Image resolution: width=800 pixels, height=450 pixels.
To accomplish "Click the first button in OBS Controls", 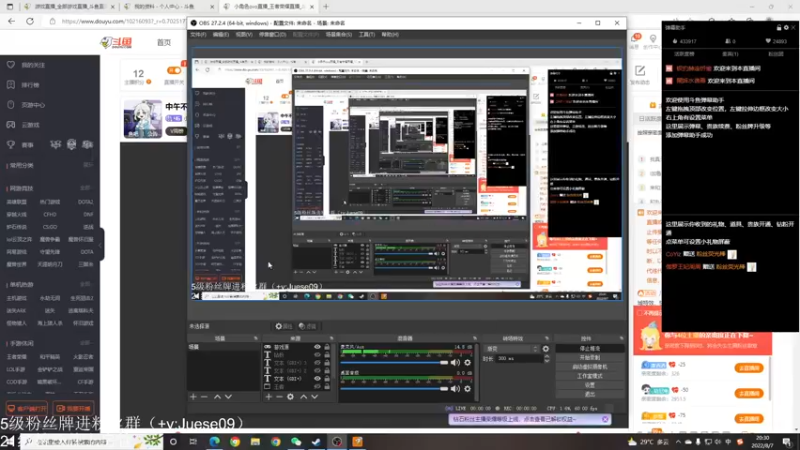I will 590,348.
